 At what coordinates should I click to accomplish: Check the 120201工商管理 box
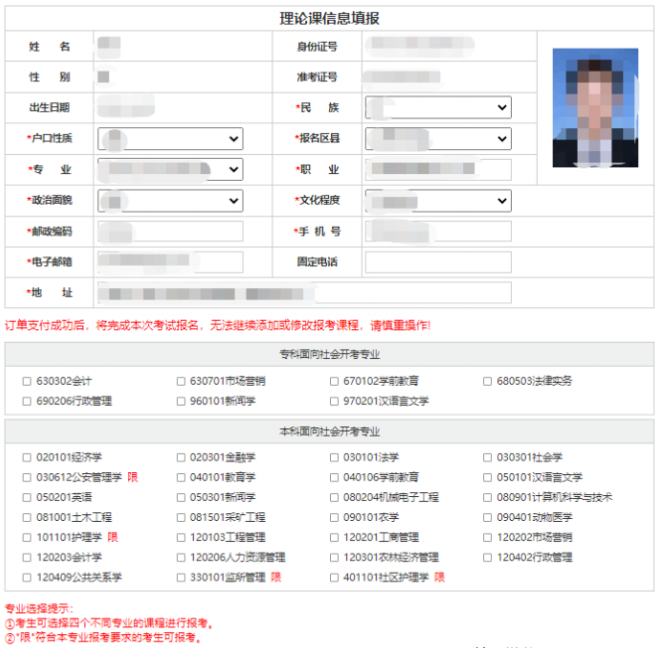pos(334,538)
